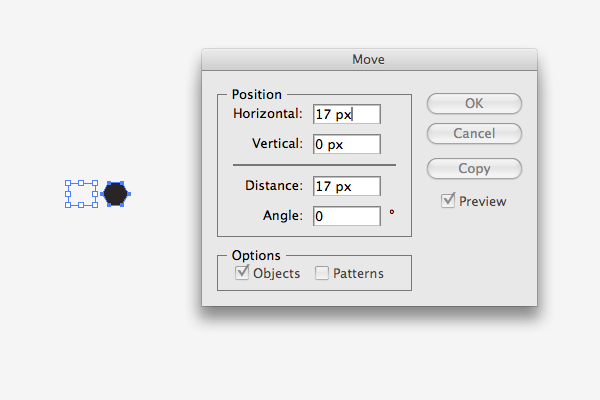Confirm the move with OK
Viewport: 600px width, 400px height.
[474, 103]
